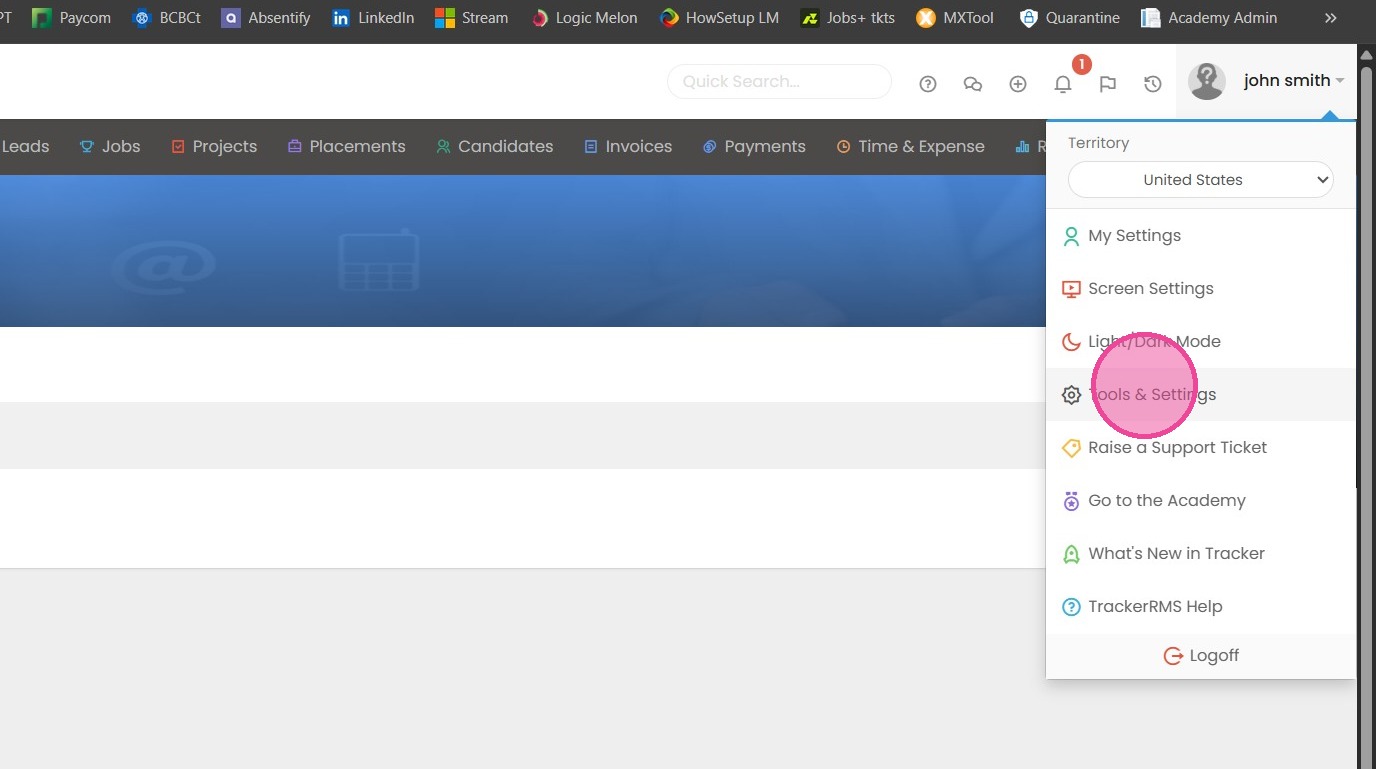Open Tools & Settings

pyautogui.click(x=1200, y=395)
